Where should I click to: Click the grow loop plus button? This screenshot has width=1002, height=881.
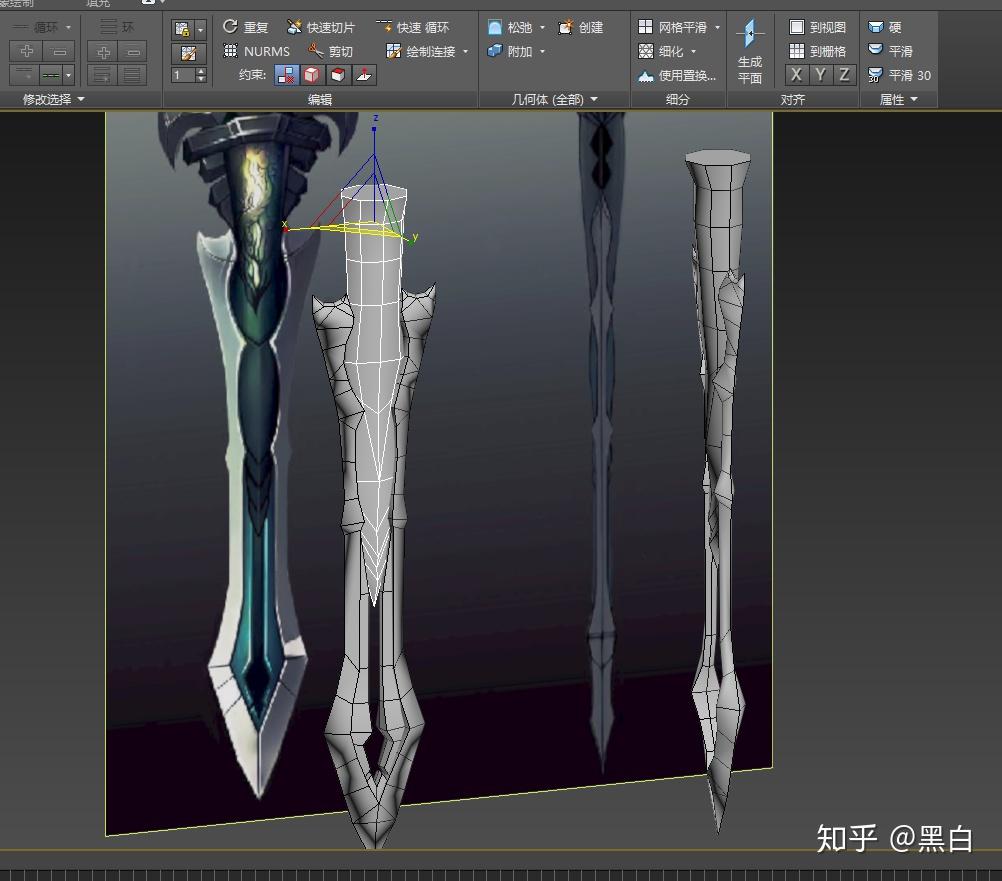click(26, 51)
